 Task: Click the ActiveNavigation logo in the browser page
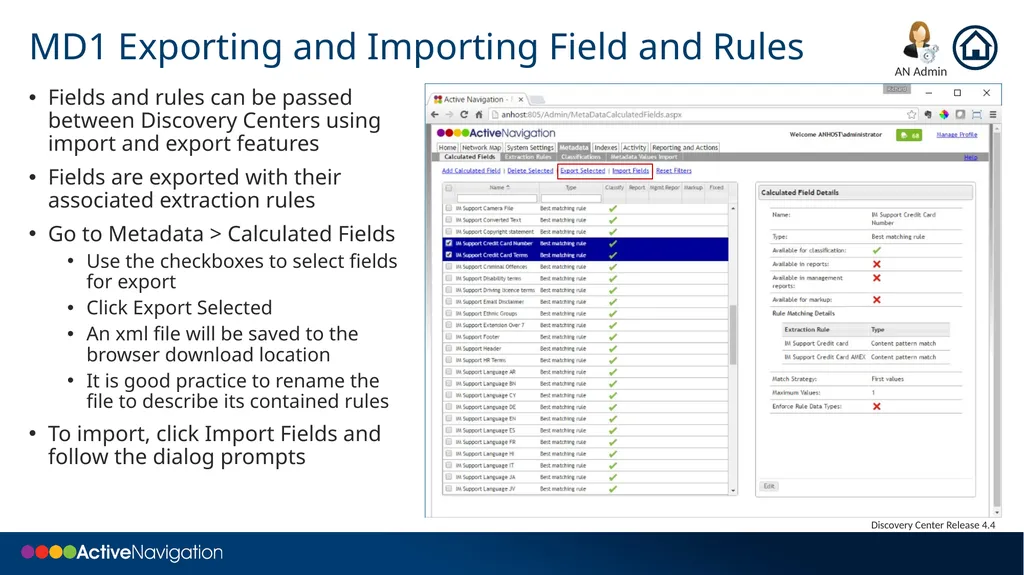pos(496,133)
